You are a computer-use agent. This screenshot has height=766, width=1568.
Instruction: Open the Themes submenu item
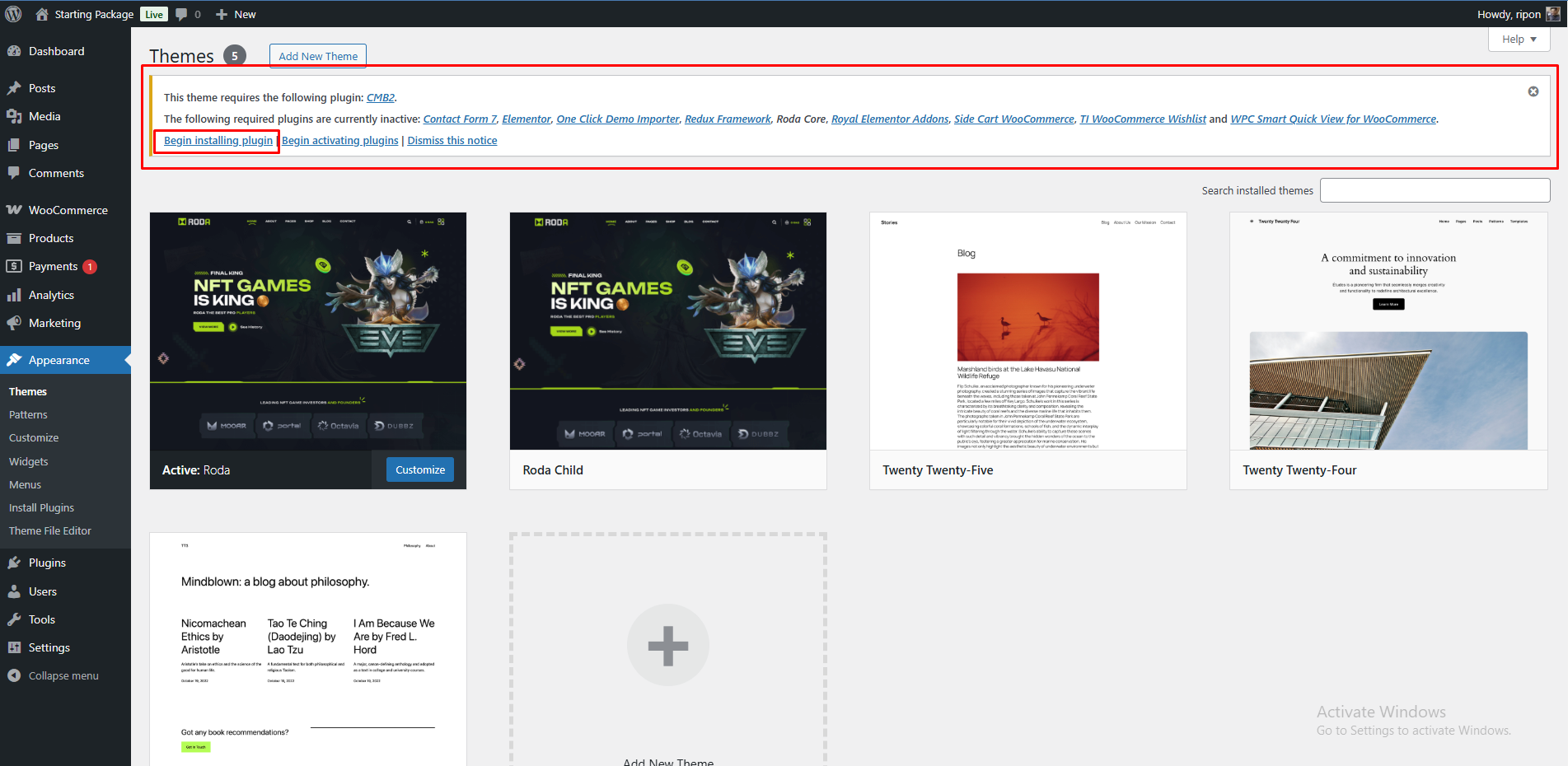[28, 391]
